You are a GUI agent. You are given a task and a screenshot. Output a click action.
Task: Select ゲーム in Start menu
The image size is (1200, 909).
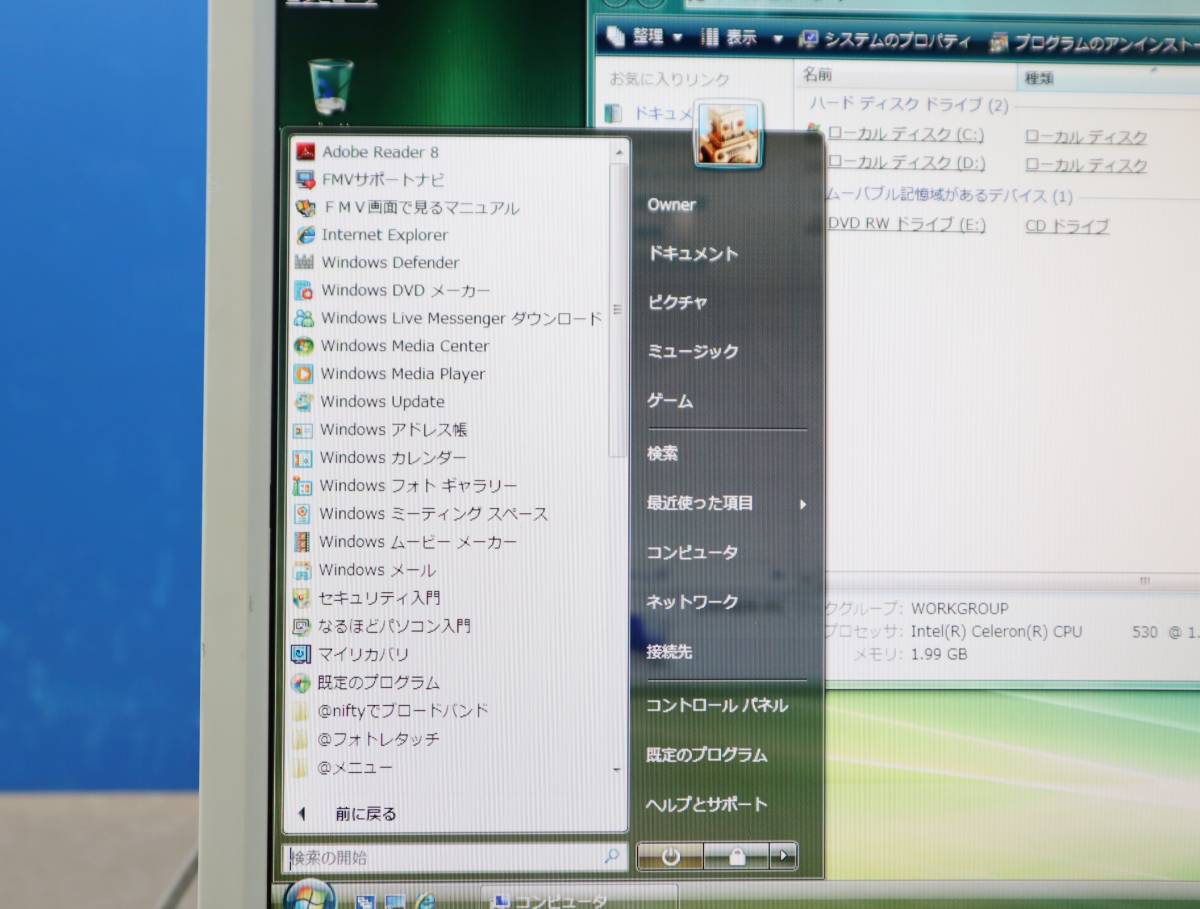[670, 401]
